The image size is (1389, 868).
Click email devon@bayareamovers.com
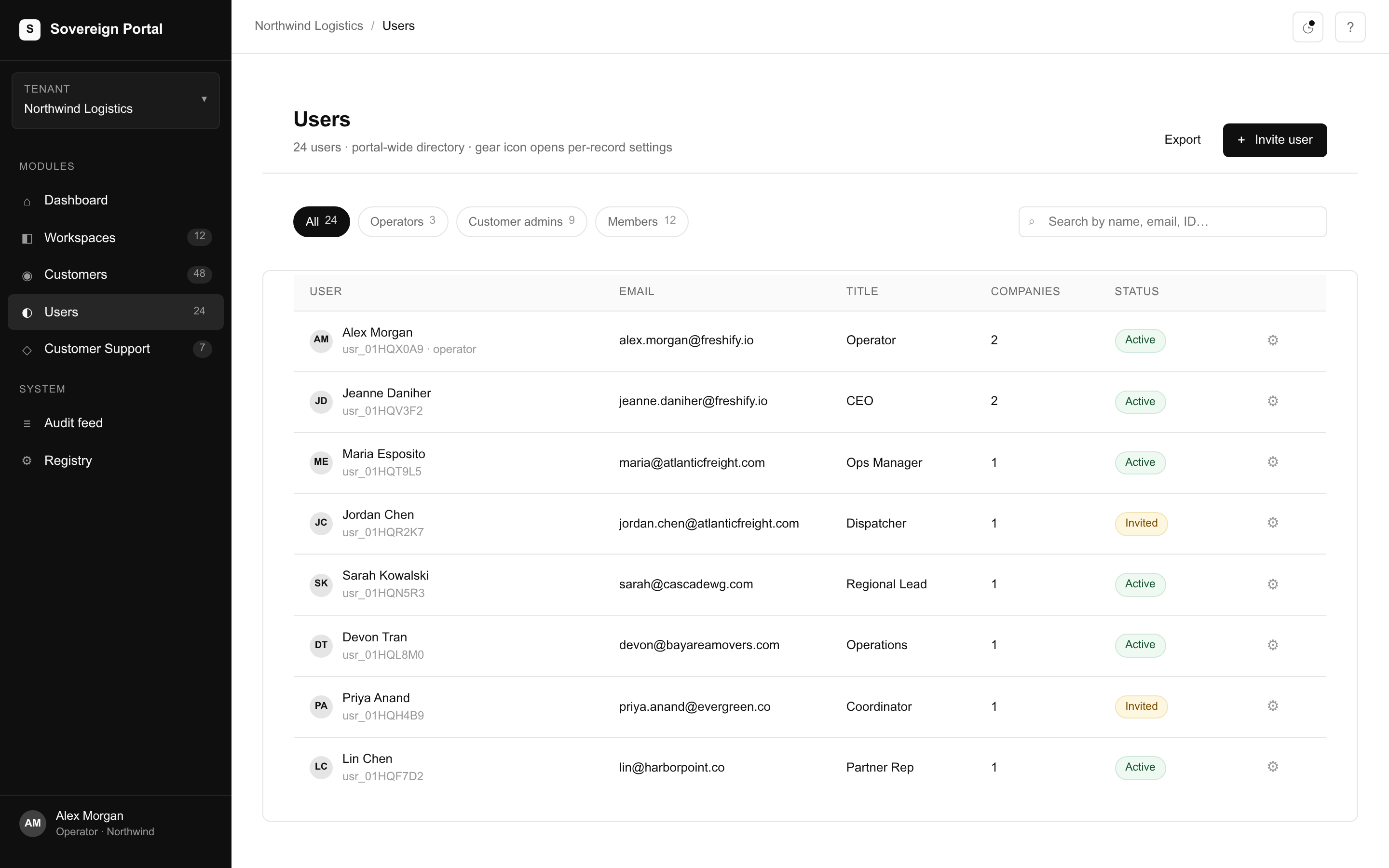coord(699,645)
